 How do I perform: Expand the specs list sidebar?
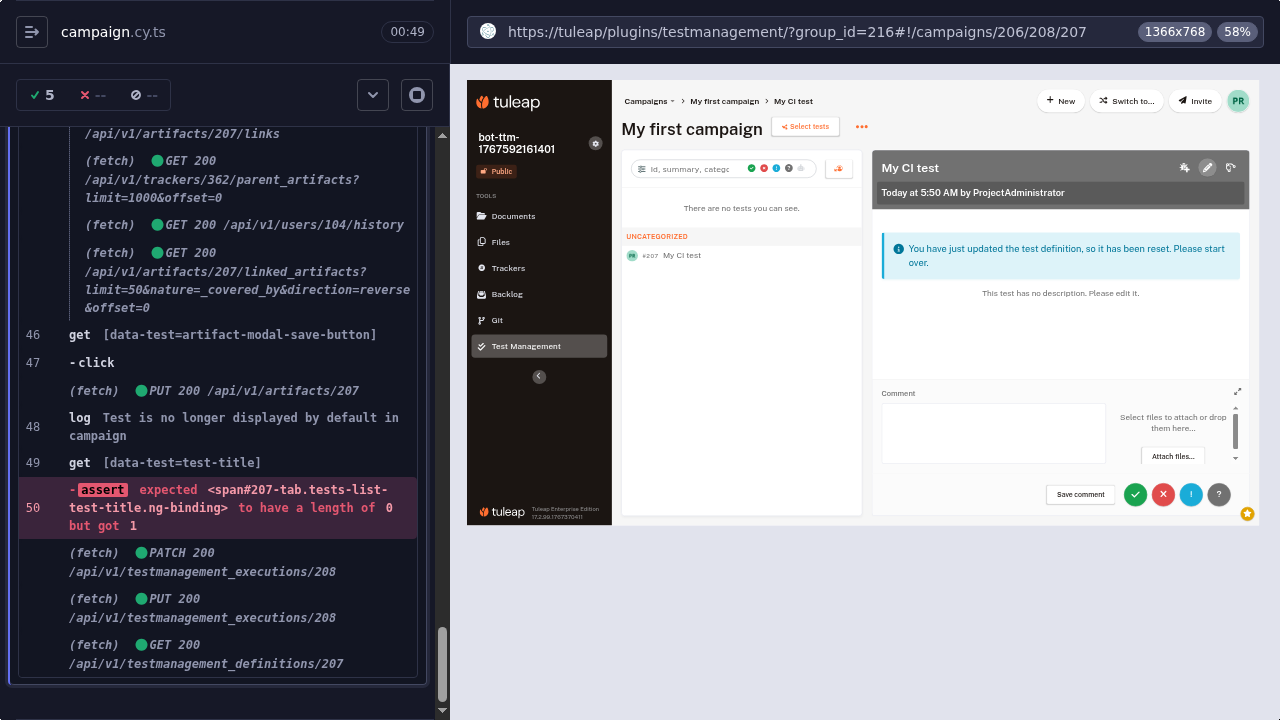tap(32, 32)
